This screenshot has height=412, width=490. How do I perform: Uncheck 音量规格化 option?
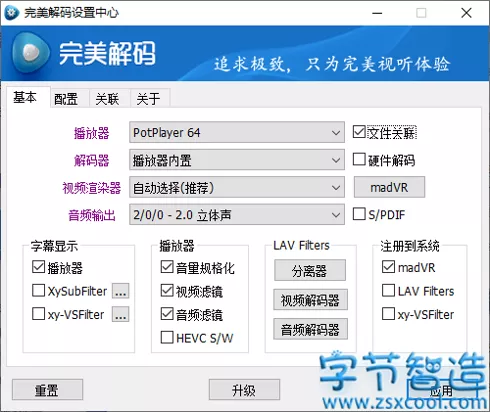[x=167, y=267]
